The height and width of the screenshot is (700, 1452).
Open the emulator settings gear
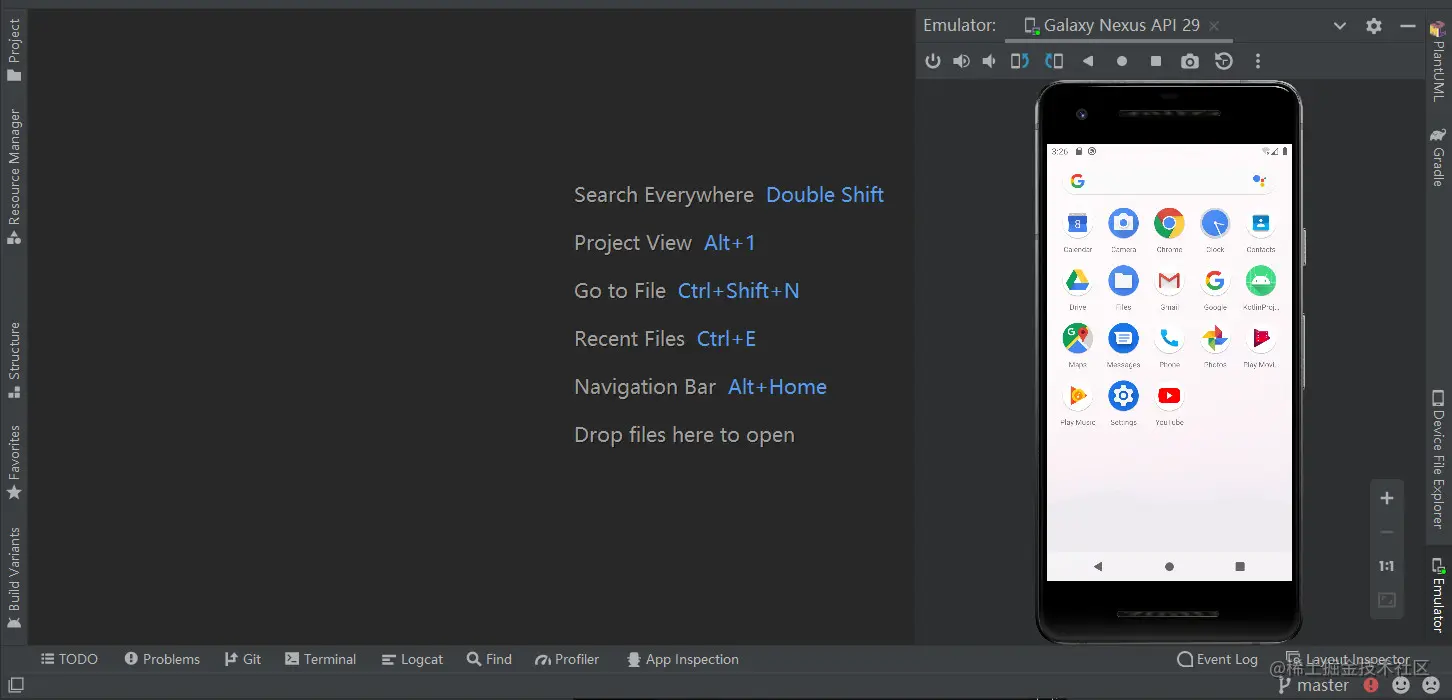(1374, 26)
